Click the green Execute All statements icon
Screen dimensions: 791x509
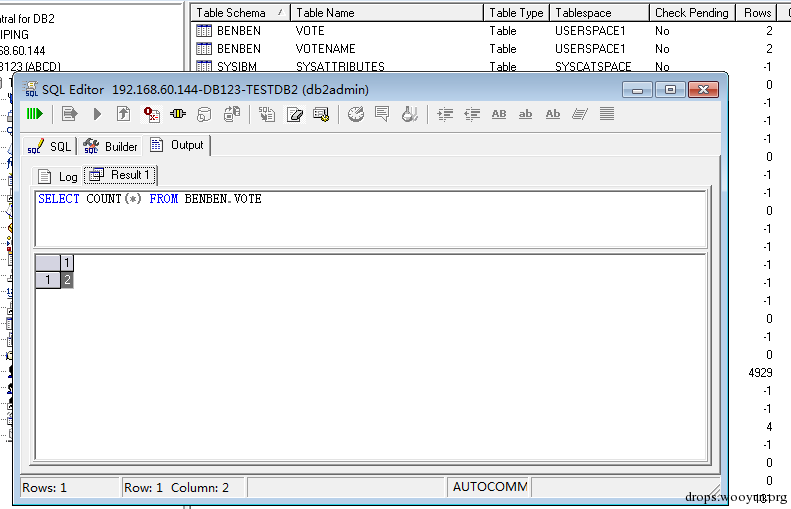(x=35, y=114)
